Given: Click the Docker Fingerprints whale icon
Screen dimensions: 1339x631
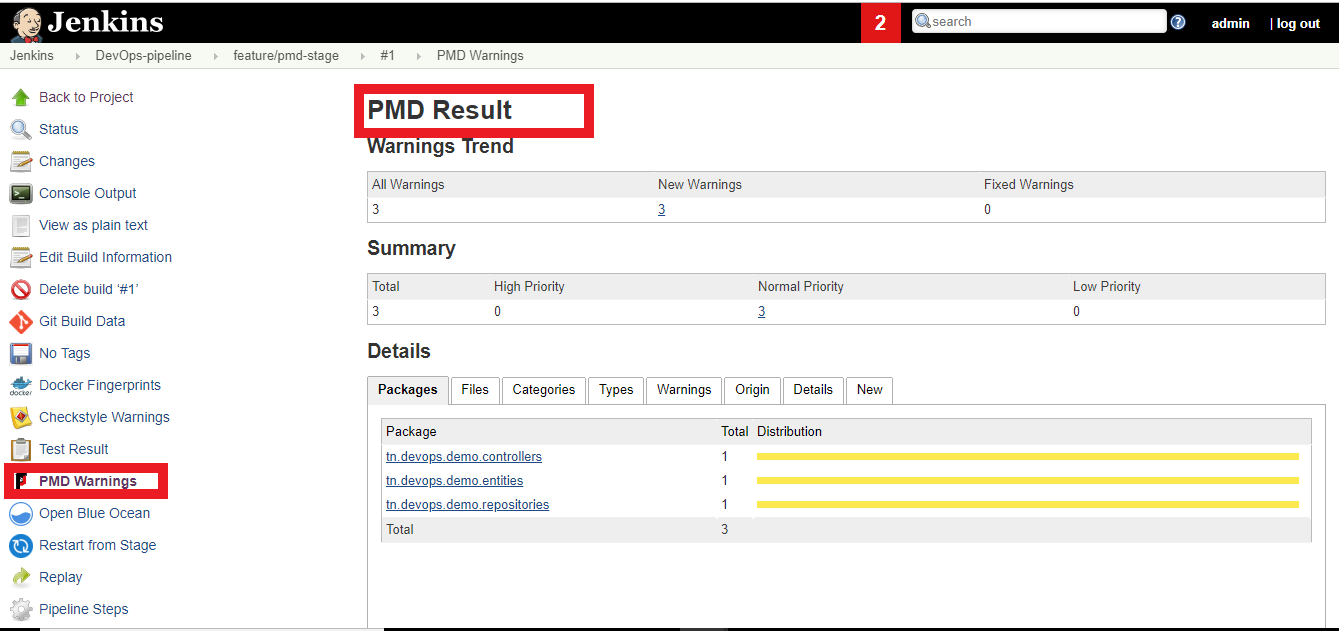Looking at the screenshot, I should (21, 385).
